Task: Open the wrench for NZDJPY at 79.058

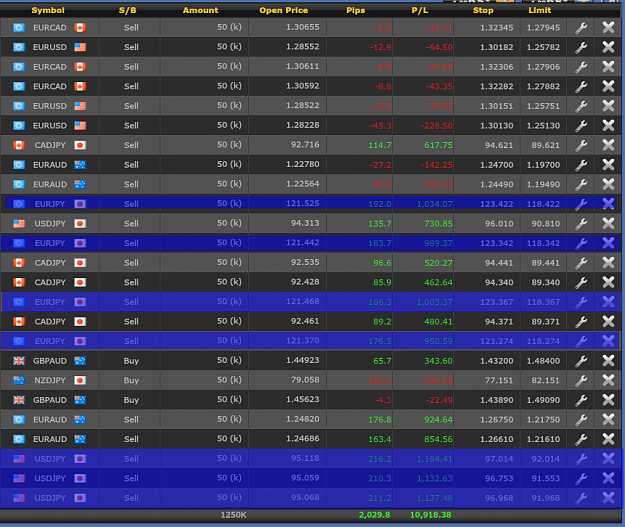Action: pos(581,380)
